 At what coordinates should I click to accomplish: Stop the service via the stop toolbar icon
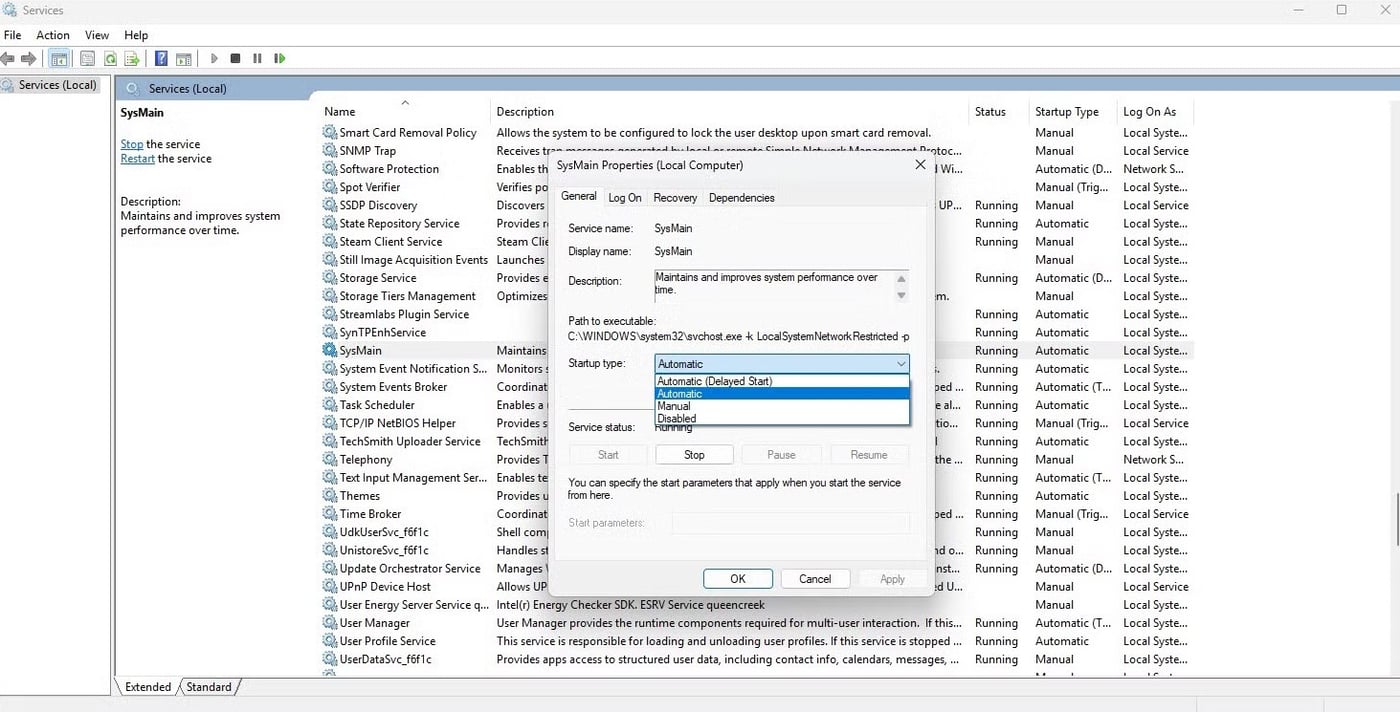tap(236, 58)
